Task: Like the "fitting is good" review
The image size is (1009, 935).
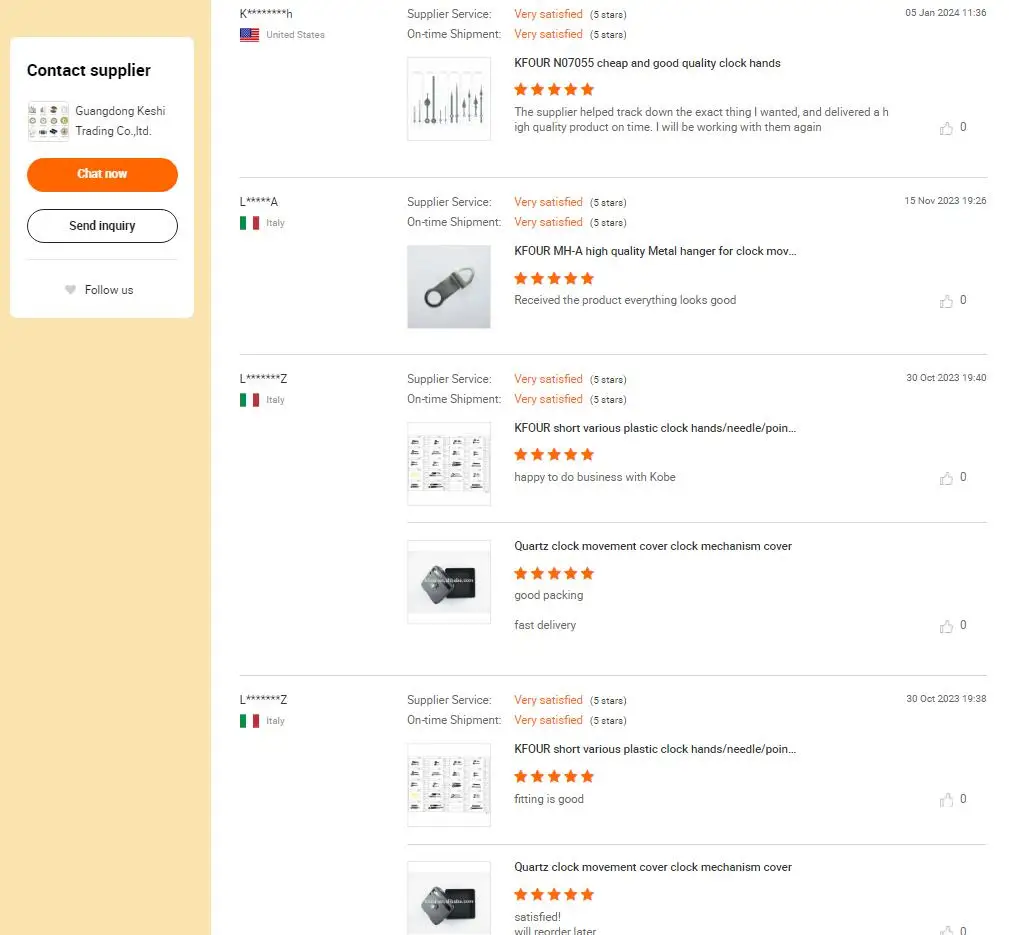Action: click(x=946, y=800)
